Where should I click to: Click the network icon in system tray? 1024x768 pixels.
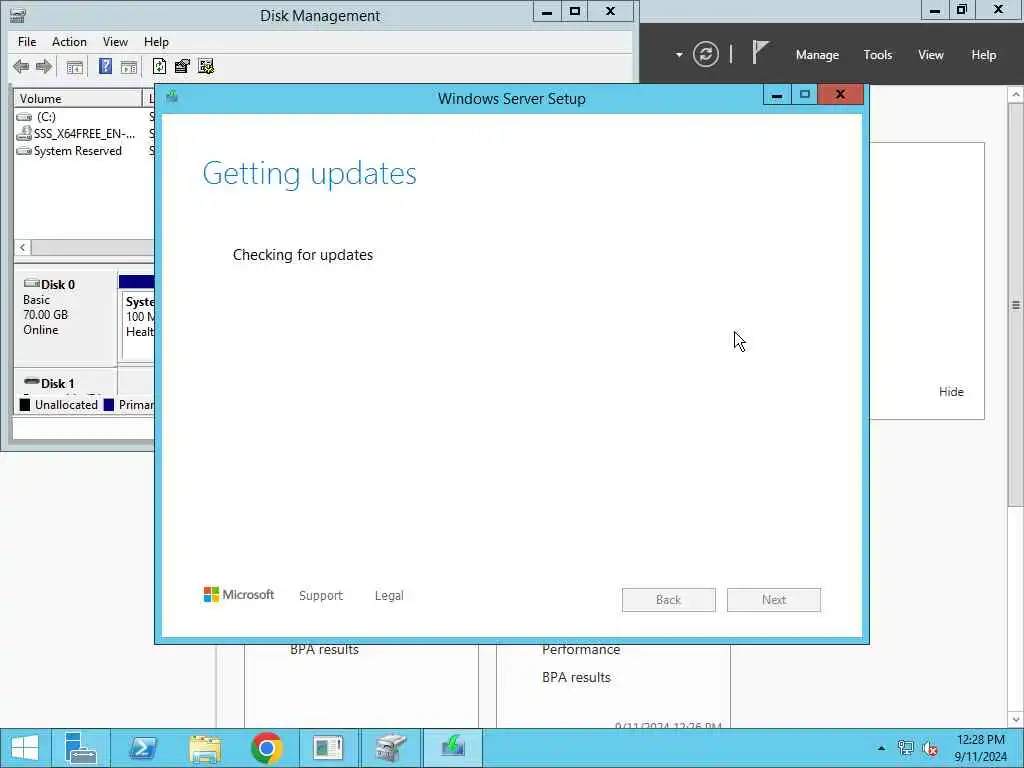pyautogui.click(x=905, y=748)
